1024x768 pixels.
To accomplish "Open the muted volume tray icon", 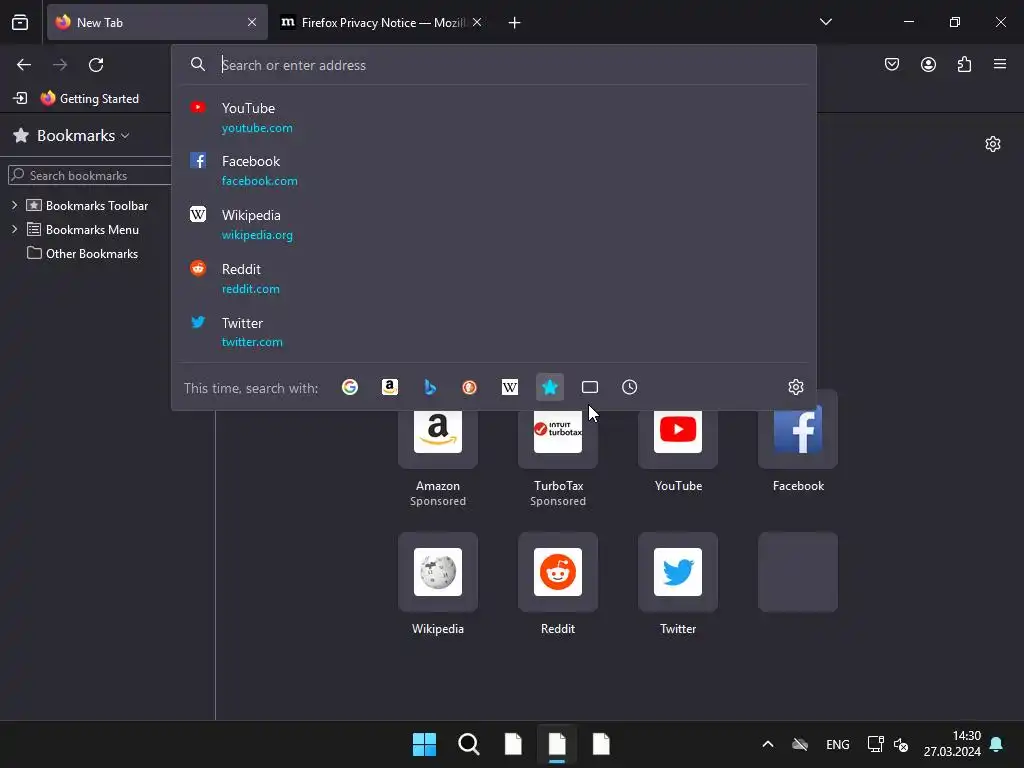I will coord(901,744).
